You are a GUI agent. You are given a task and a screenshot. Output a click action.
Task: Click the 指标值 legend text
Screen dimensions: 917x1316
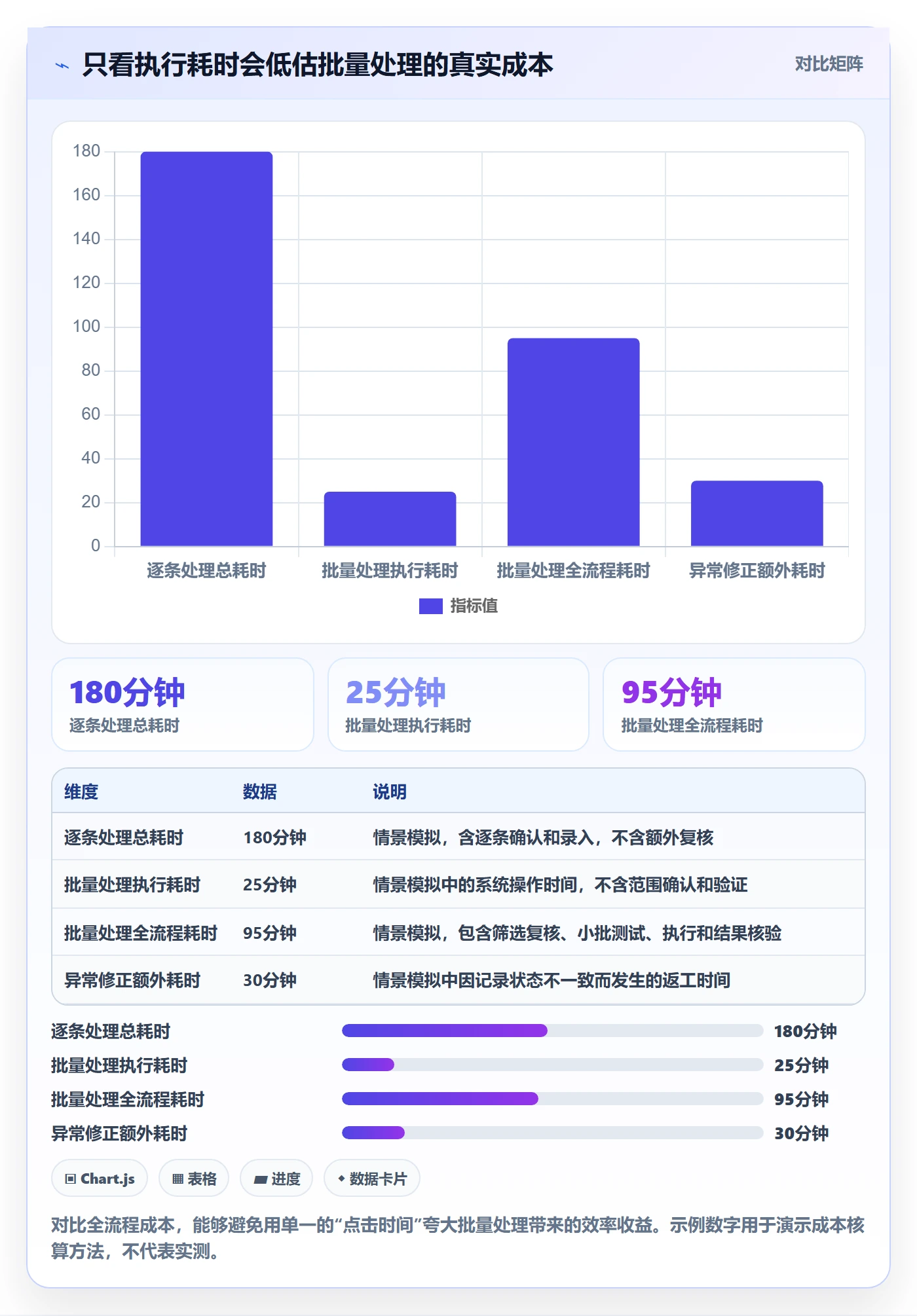click(474, 606)
